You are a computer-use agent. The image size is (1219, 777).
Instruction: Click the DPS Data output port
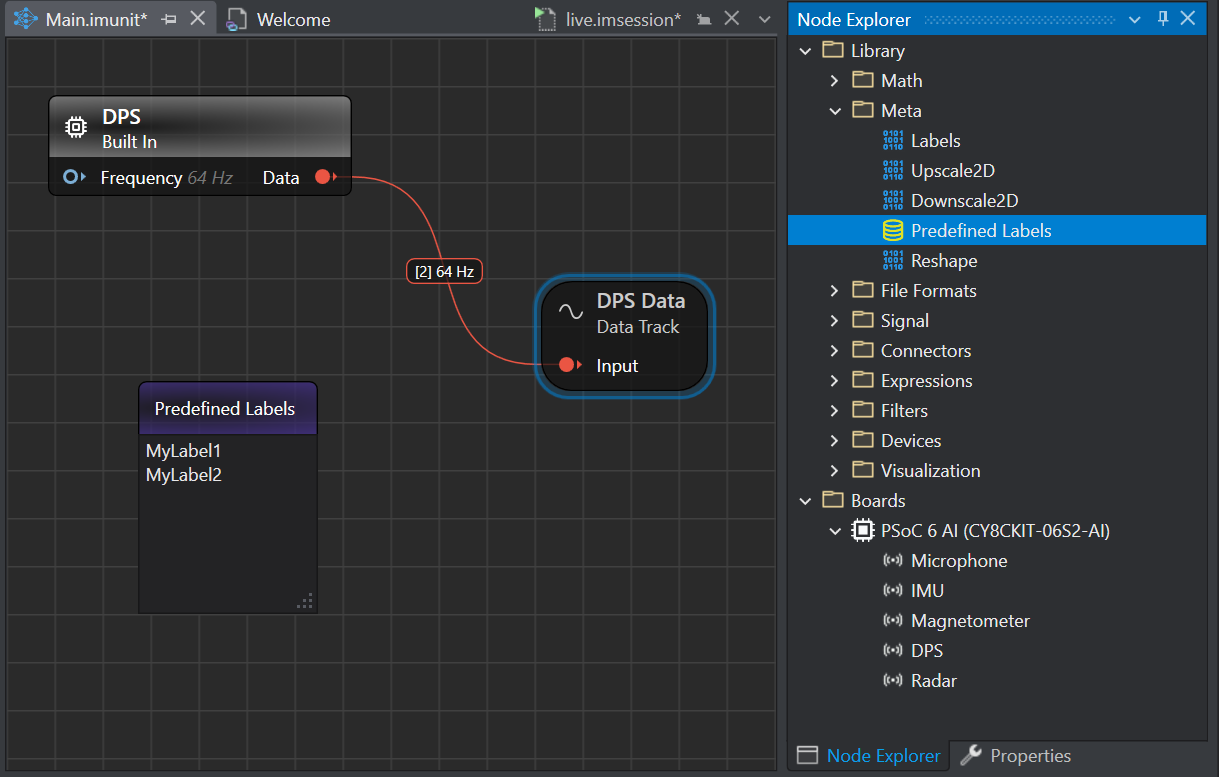[x=324, y=177]
